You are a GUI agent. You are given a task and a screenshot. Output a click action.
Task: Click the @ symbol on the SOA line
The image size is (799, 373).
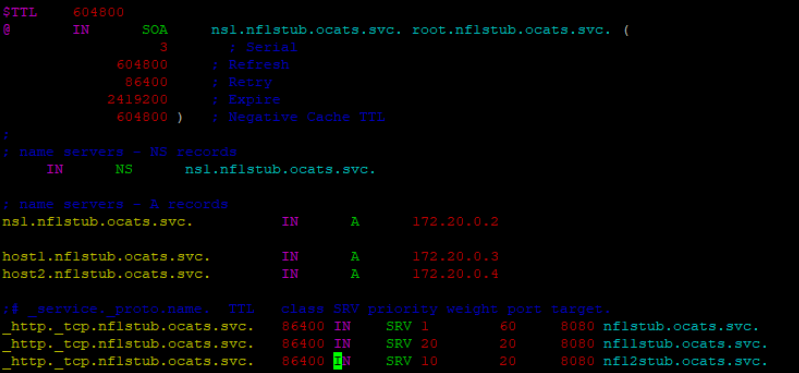pos(7,30)
